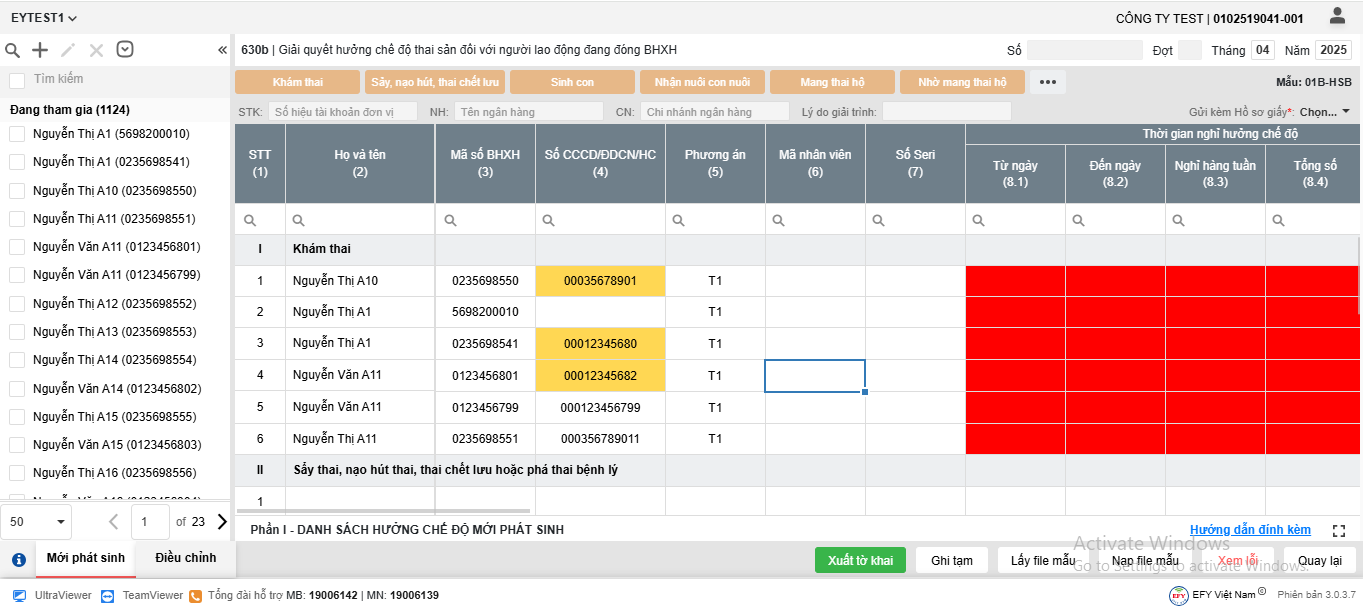The image size is (1363, 607).
Task: Click the add employee plus icon
Action: (x=40, y=50)
